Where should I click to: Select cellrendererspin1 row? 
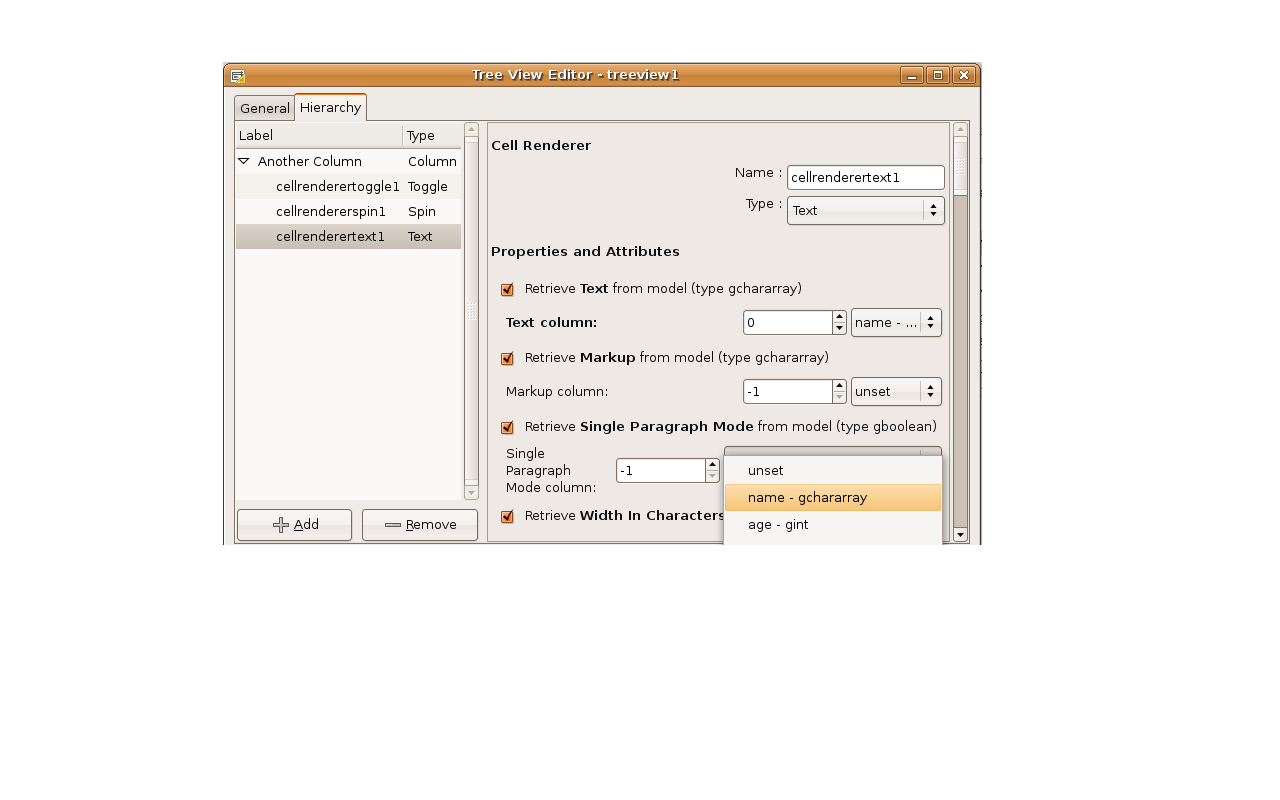(348, 211)
